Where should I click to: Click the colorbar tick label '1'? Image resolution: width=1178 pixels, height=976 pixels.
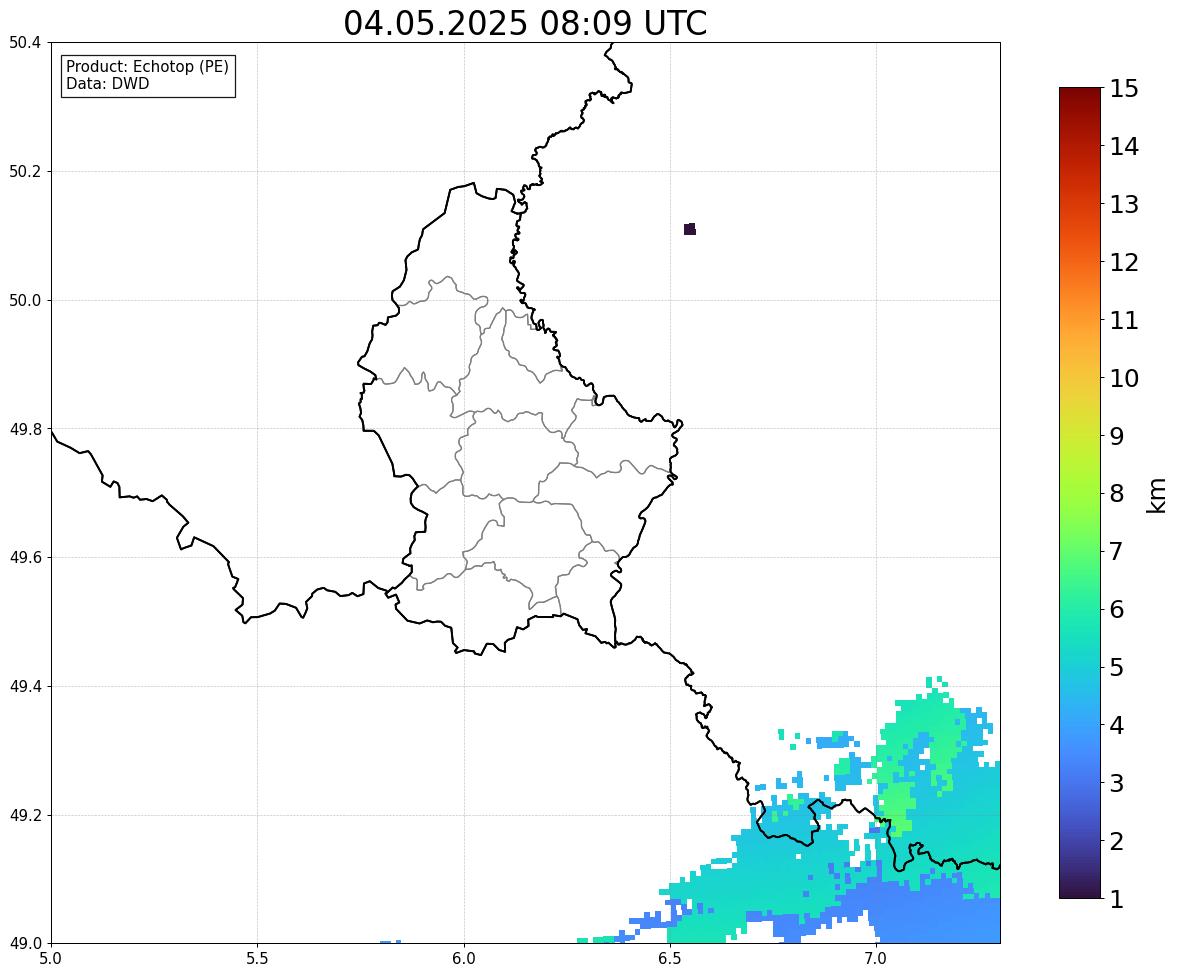tap(1116, 899)
